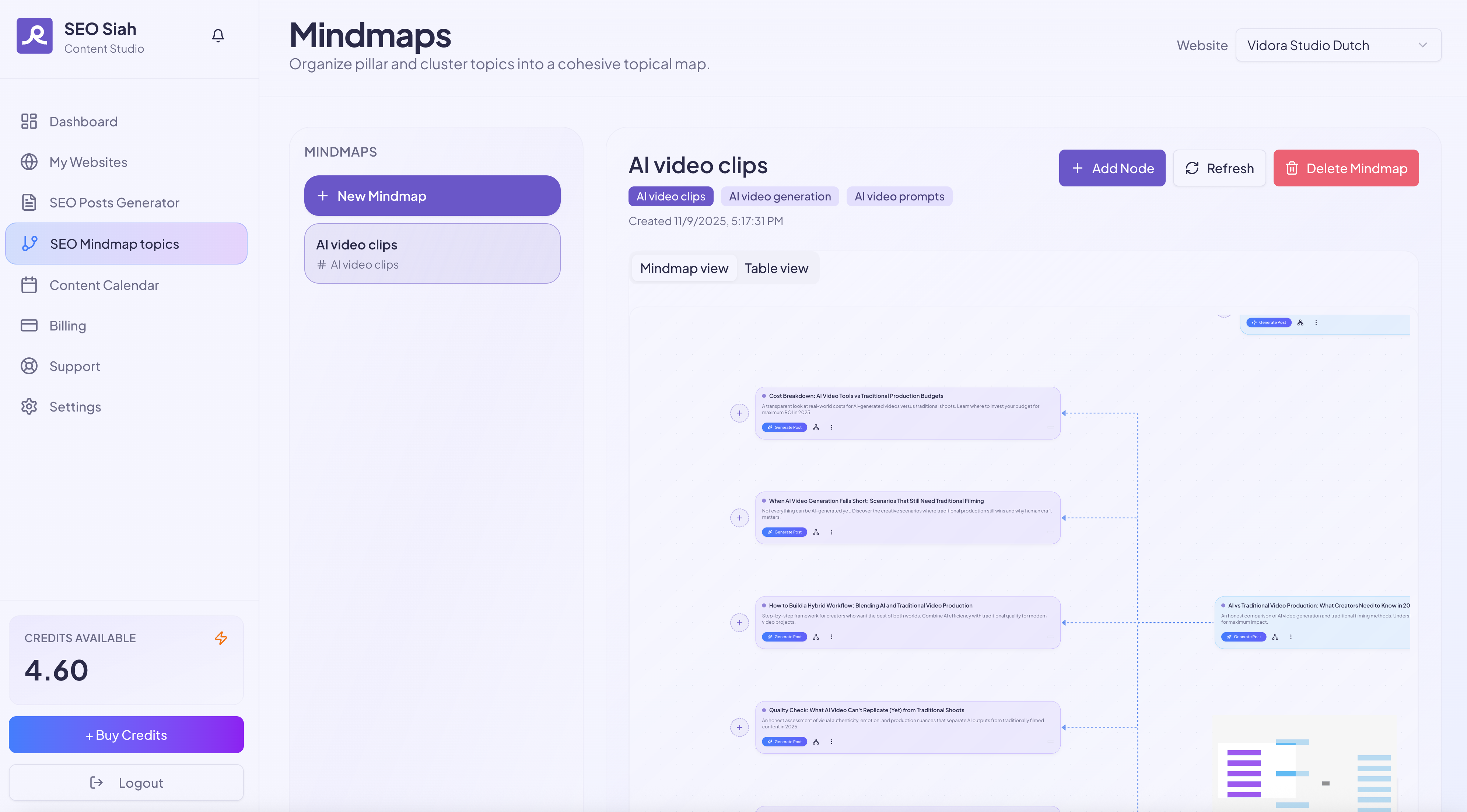Click the Add Node button
This screenshot has width=1467, height=812.
pyautogui.click(x=1111, y=168)
